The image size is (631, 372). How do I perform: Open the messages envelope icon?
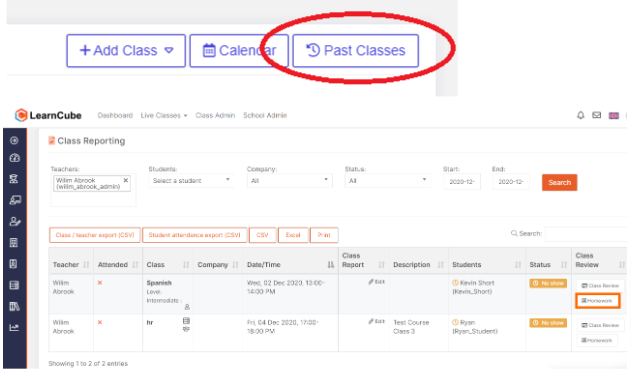point(596,115)
